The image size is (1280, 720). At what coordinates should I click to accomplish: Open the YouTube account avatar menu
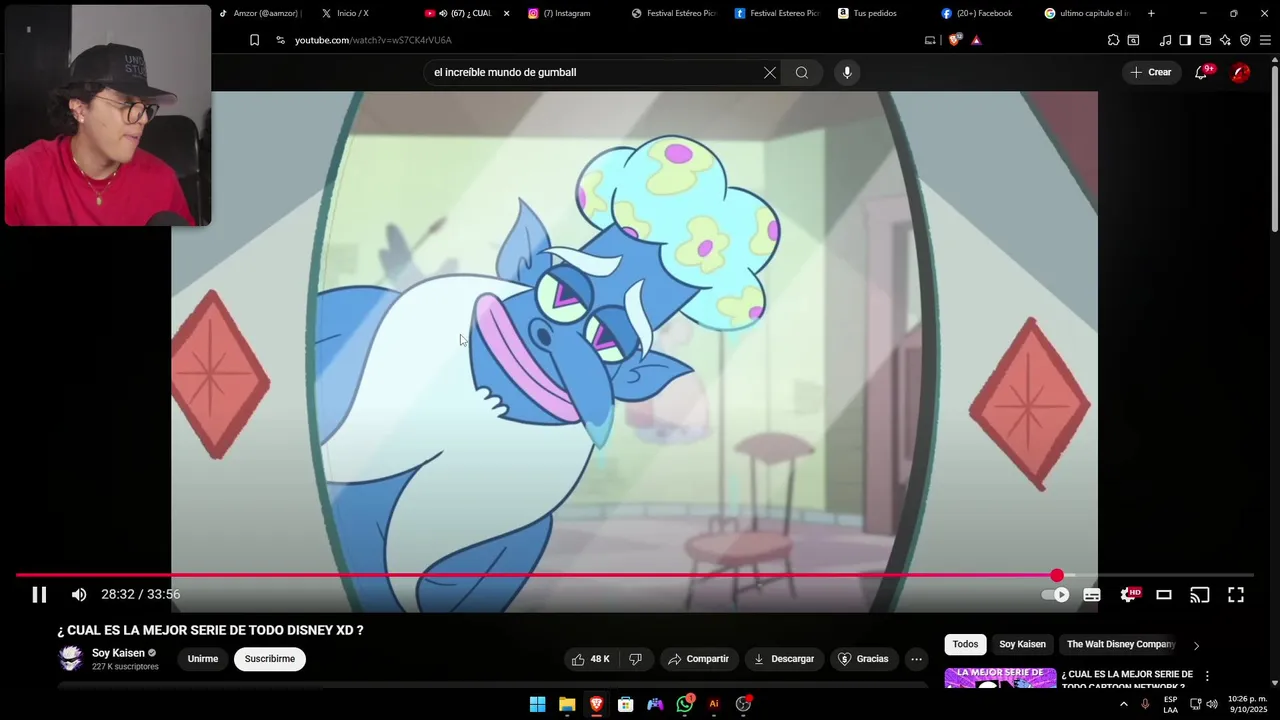point(1240,72)
